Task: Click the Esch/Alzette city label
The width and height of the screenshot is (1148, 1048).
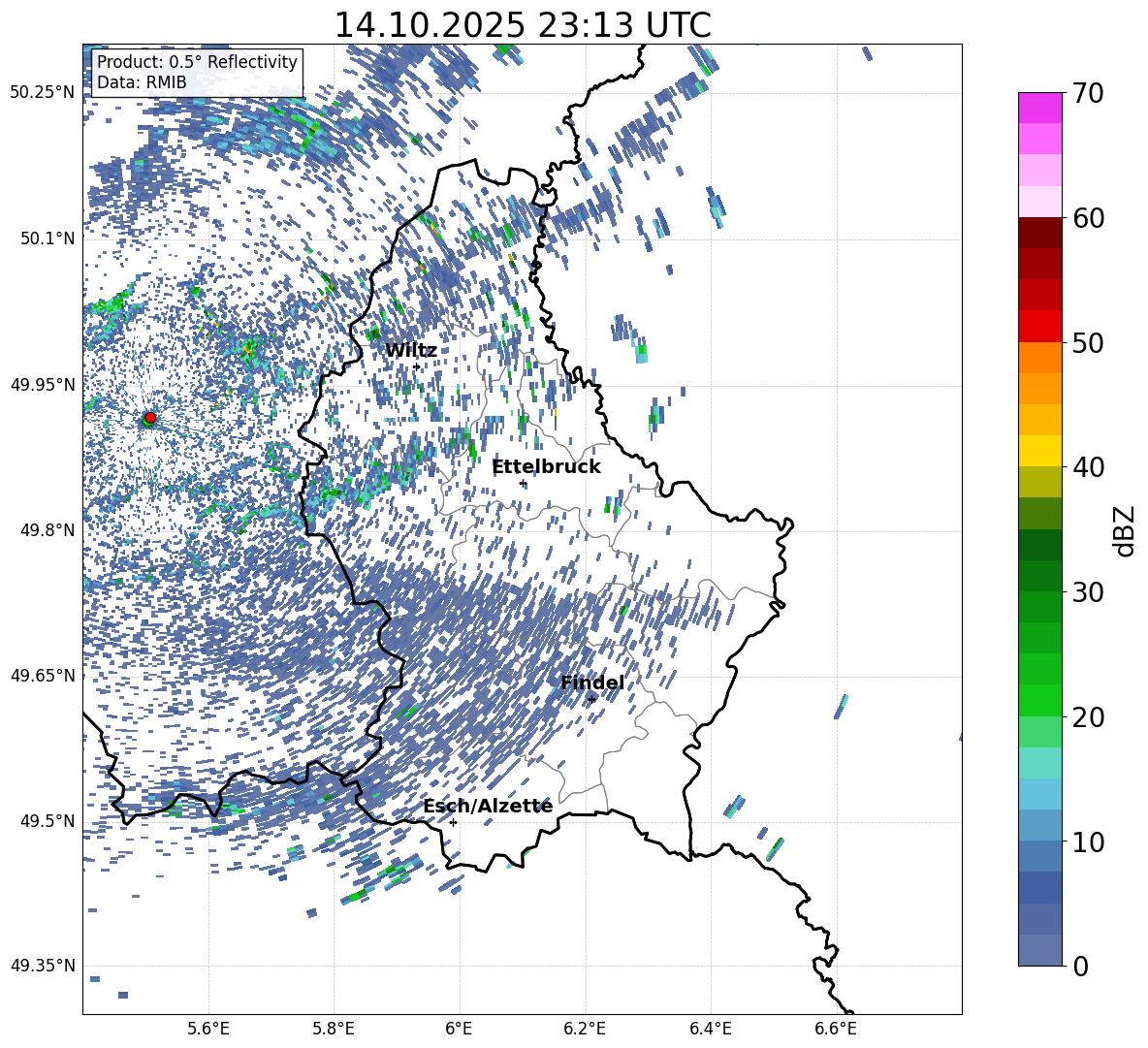Action: click(488, 807)
